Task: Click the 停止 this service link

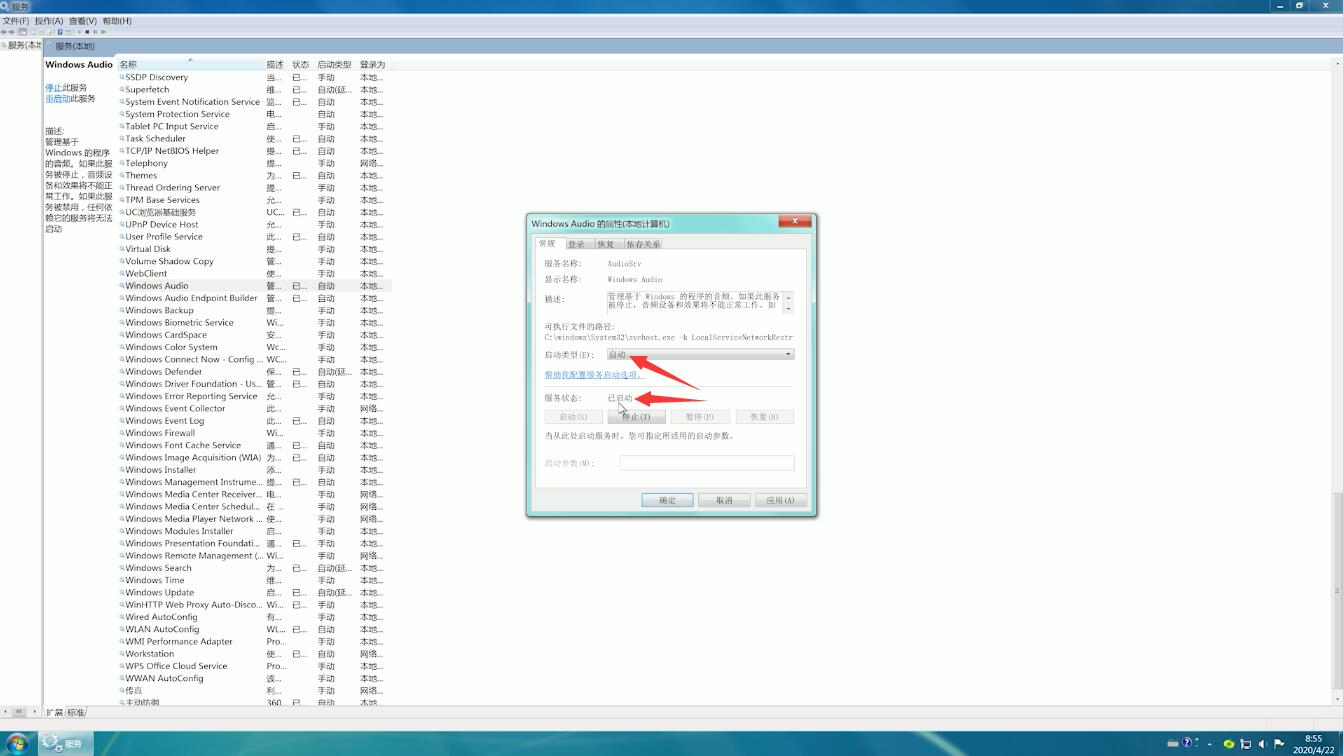Action: (53, 88)
